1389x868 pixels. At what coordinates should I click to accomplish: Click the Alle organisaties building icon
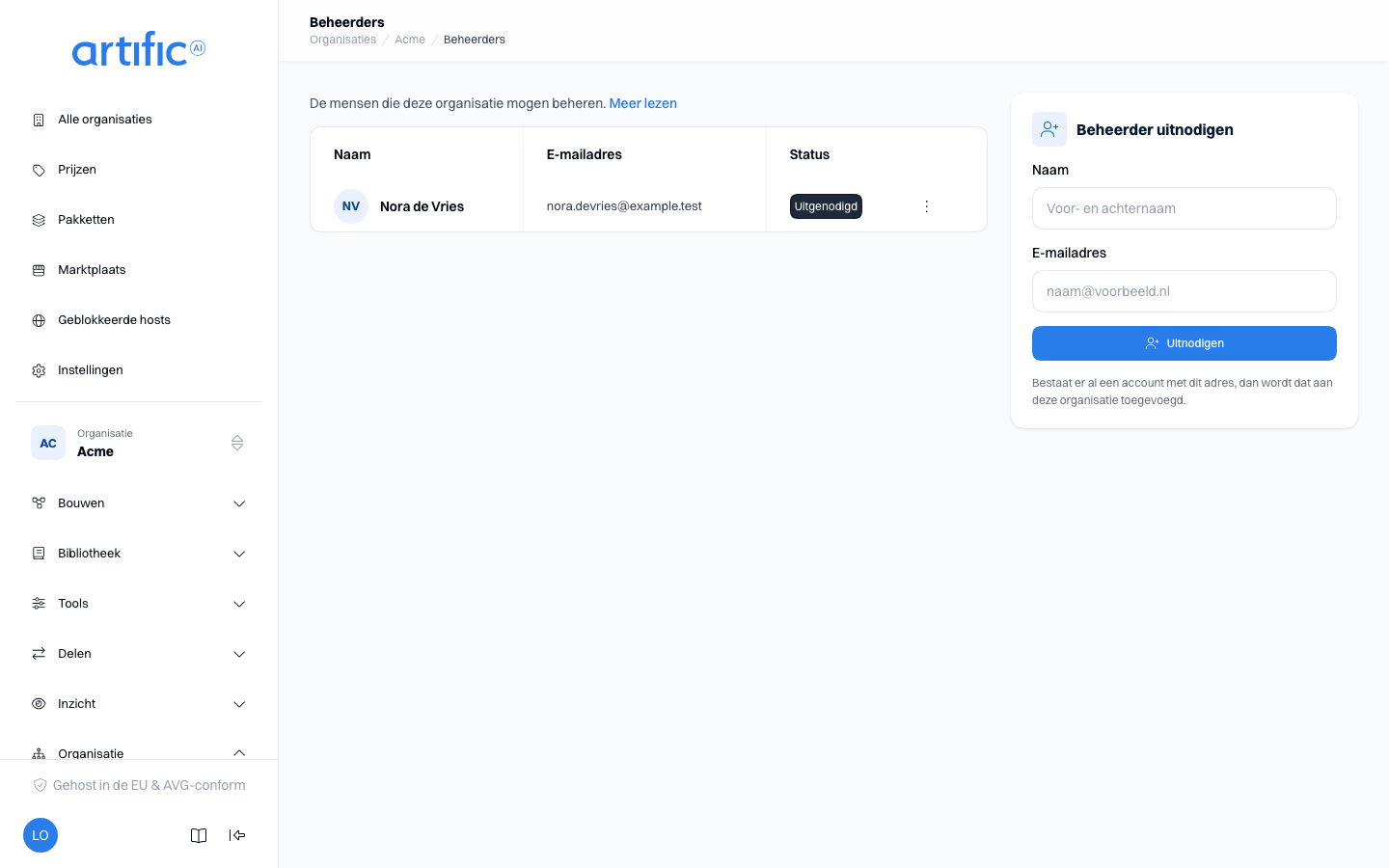pos(39,120)
